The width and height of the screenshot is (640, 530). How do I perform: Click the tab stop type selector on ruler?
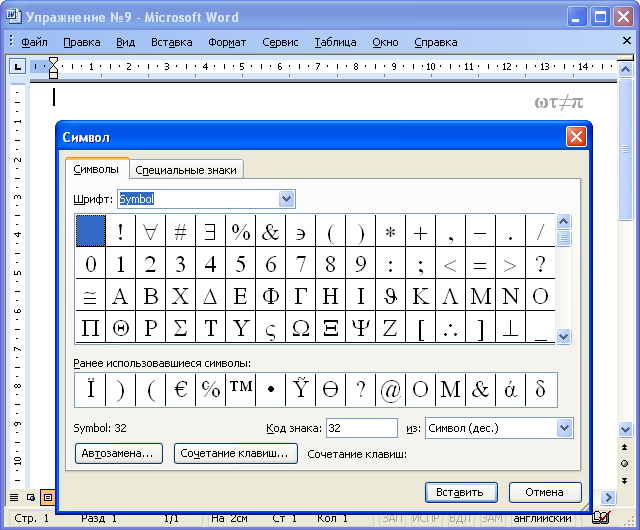click(x=18, y=66)
